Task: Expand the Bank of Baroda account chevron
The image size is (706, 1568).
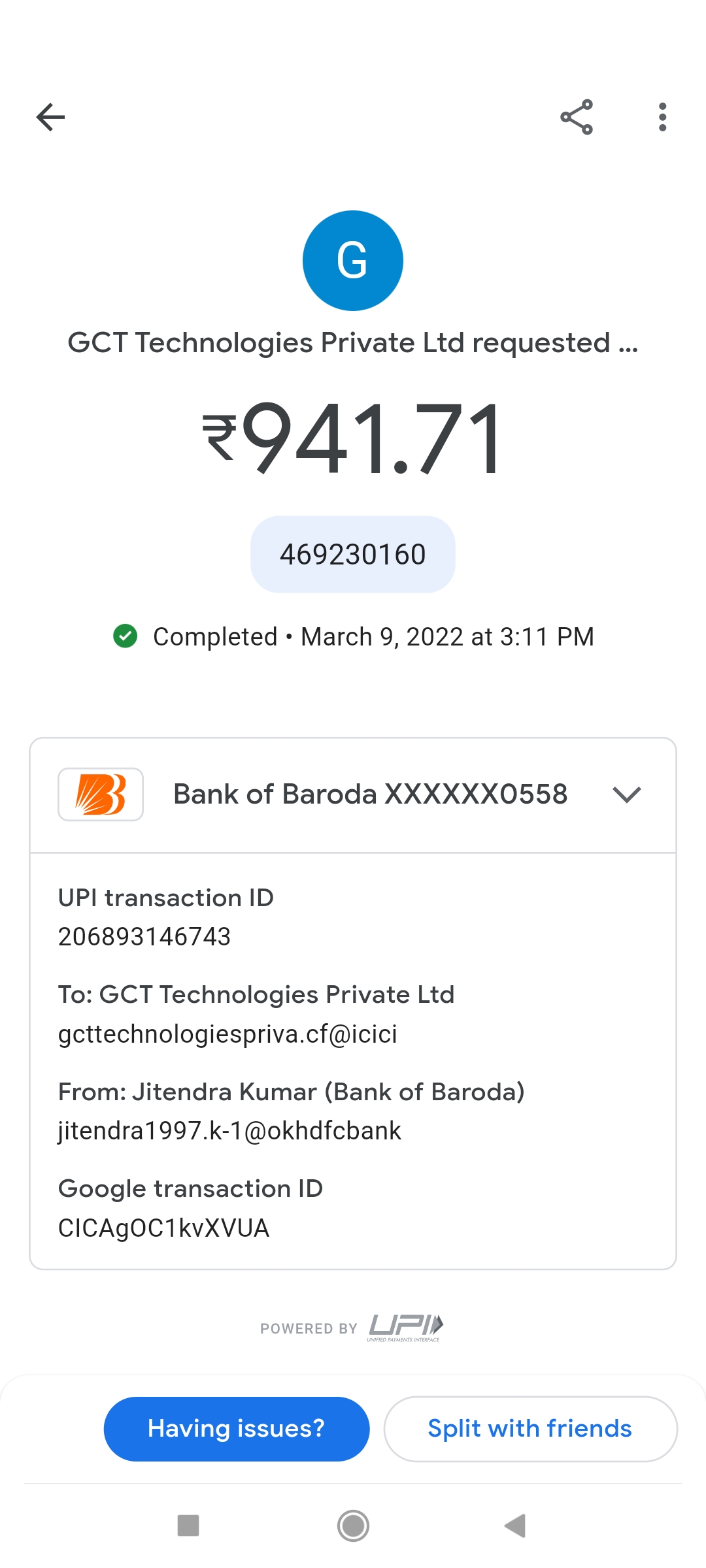Action: [626, 794]
